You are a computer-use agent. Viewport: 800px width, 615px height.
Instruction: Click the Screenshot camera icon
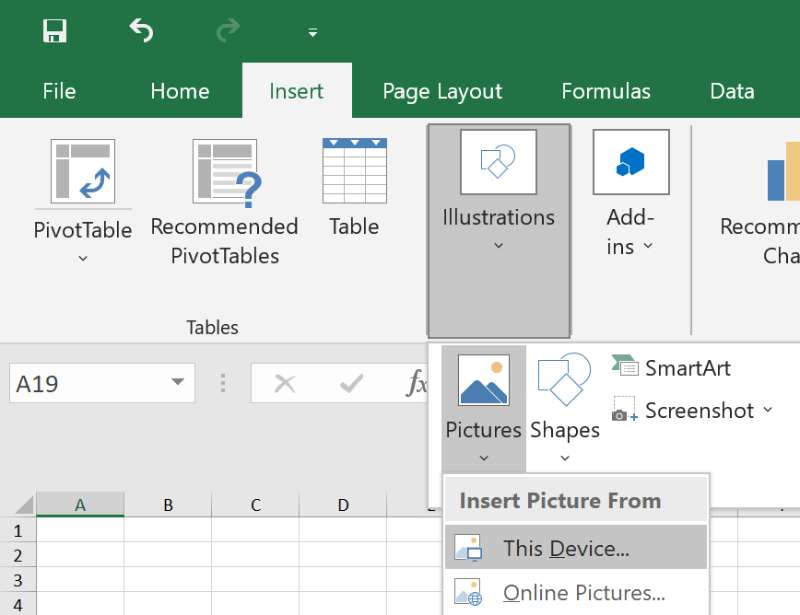click(624, 409)
